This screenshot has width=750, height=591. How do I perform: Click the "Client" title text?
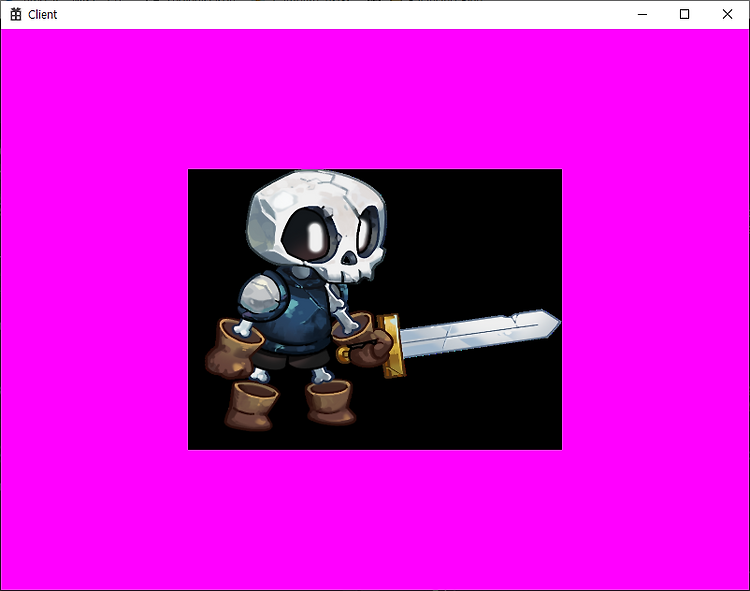coord(43,15)
